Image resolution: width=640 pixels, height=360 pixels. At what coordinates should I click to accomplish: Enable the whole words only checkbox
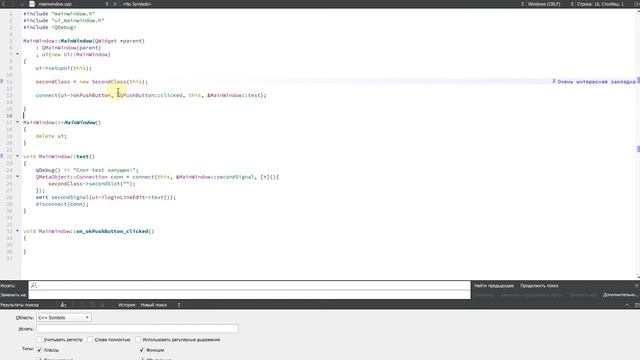click(x=90, y=339)
